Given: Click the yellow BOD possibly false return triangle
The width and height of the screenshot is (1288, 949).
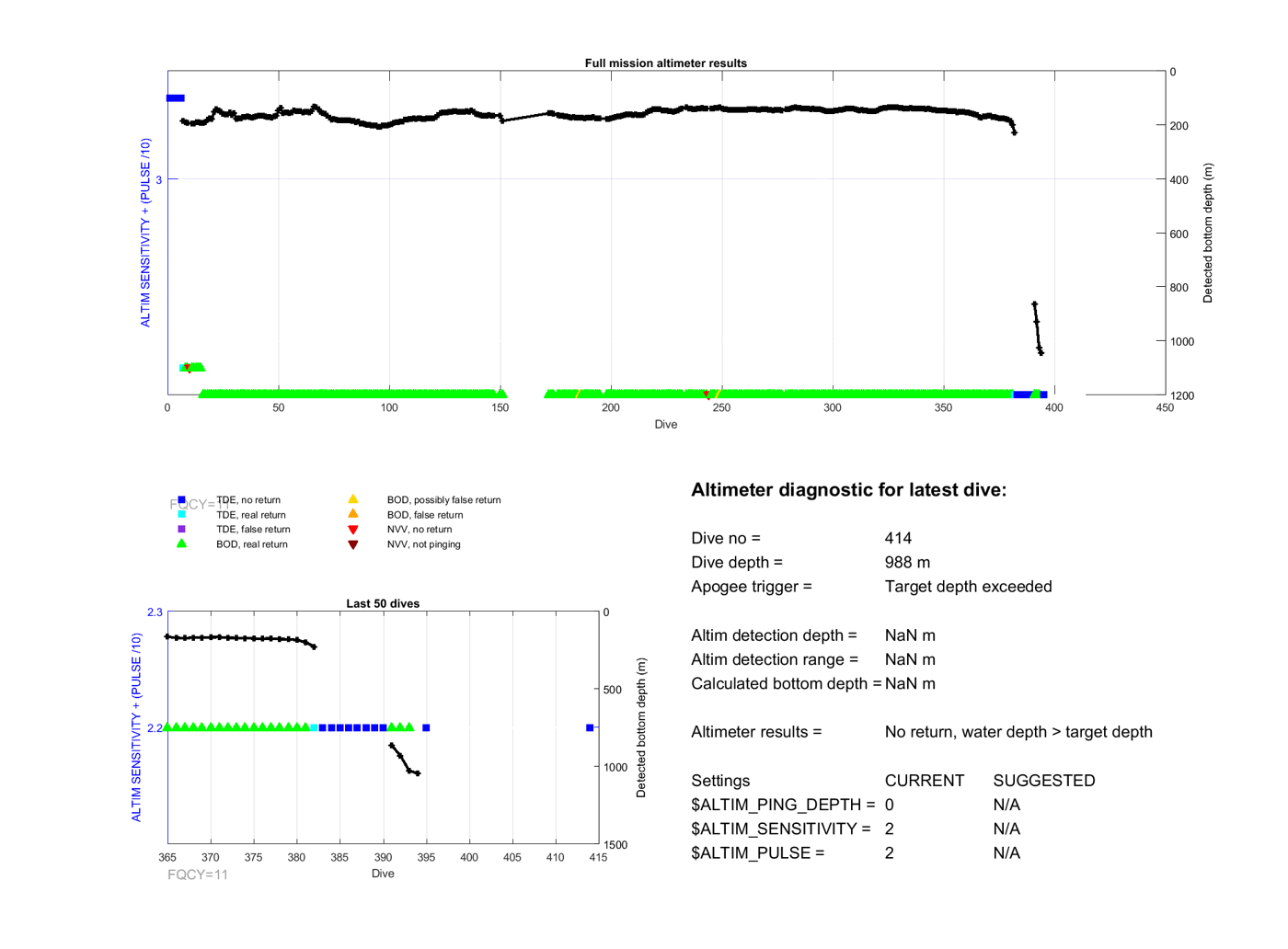Looking at the screenshot, I should click(x=352, y=499).
